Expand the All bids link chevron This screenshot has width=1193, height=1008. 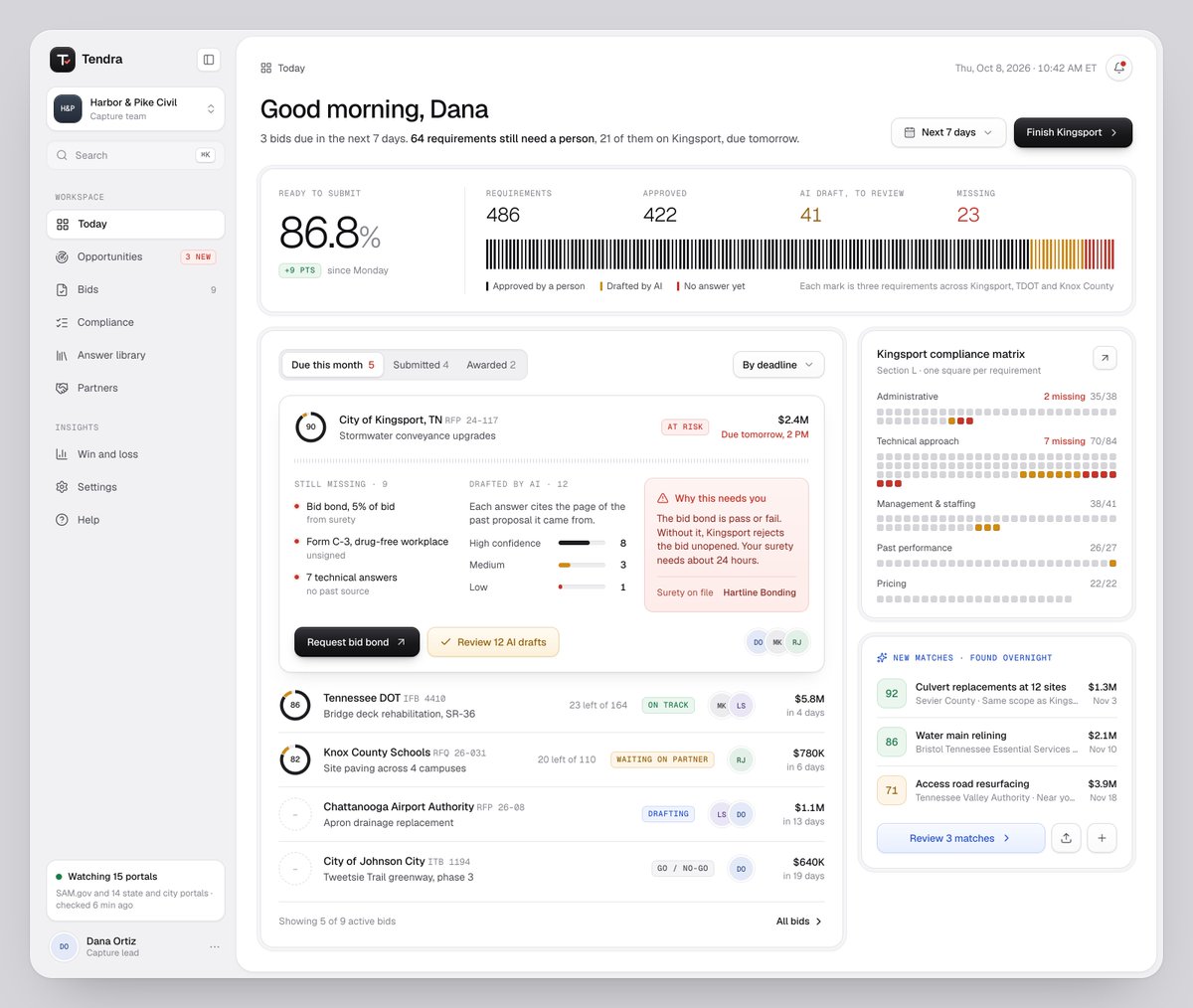click(819, 922)
